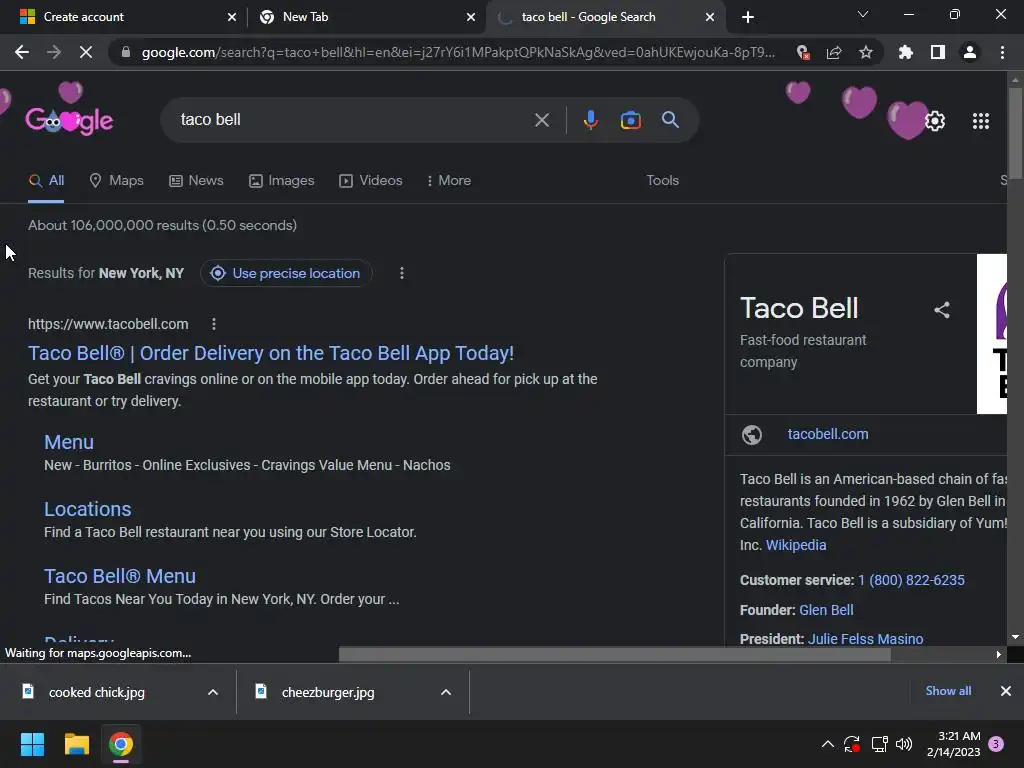Click the browser back arrow
Viewport: 1024px width, 768px height.
click(x=22, y=52)
